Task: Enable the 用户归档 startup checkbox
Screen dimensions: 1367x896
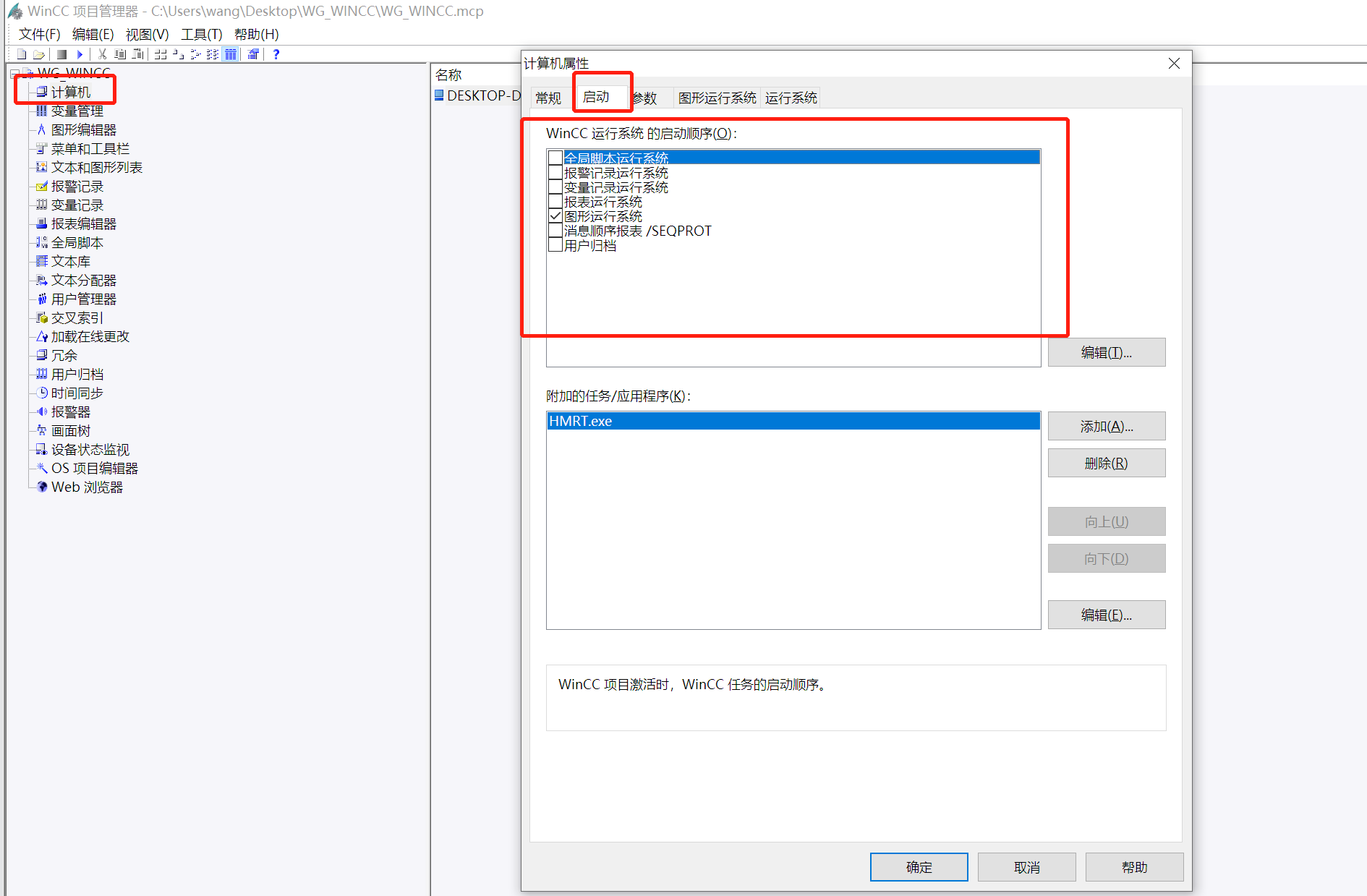Action: (555, 244)
